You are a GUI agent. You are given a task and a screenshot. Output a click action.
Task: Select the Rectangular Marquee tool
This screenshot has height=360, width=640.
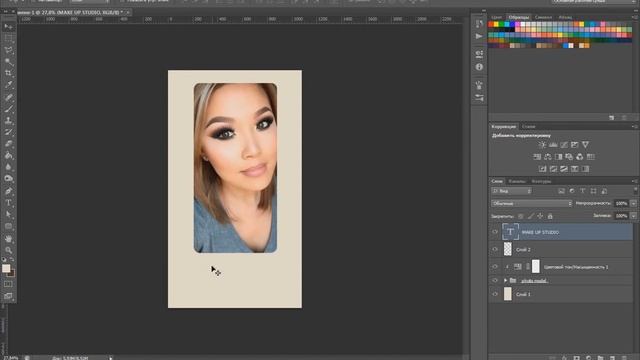[9, 39]
